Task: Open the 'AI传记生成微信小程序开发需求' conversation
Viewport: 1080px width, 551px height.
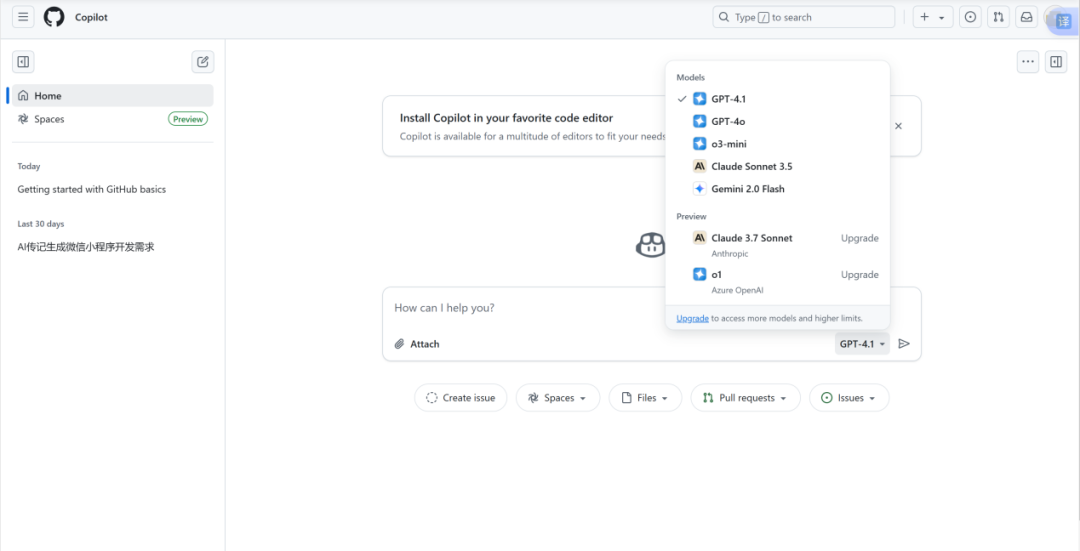Action: click(x=86, y=247)
